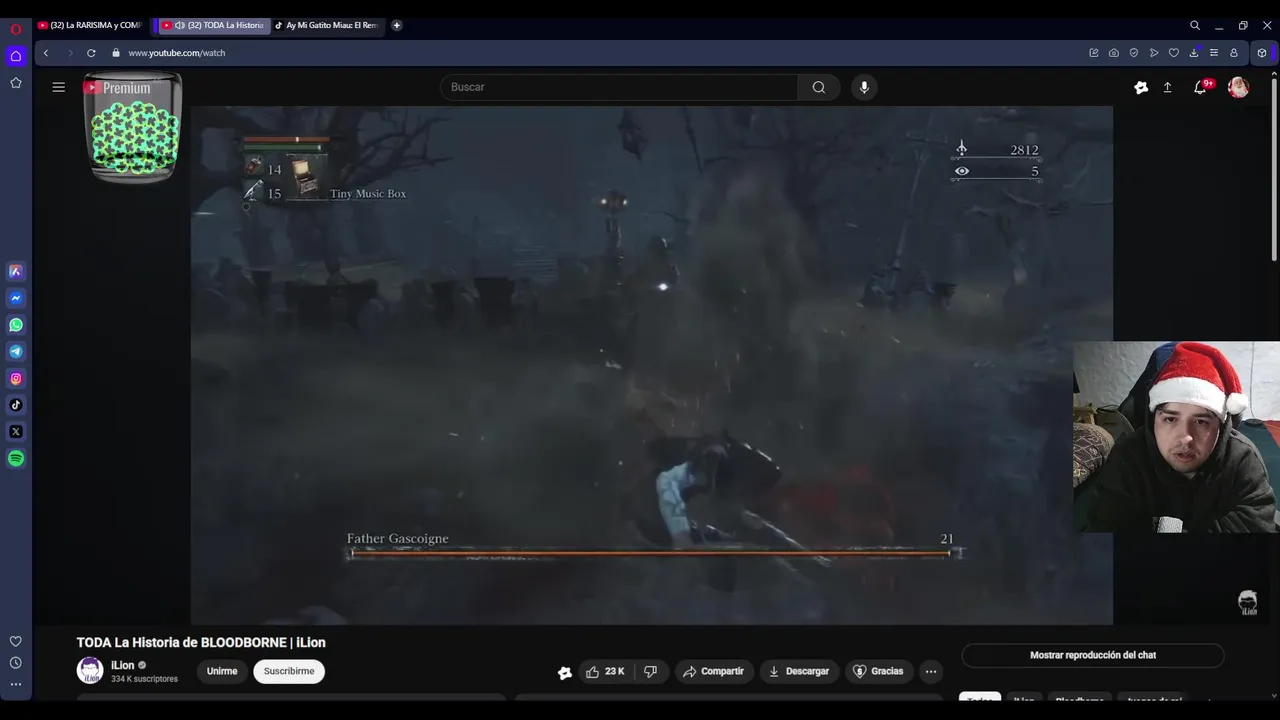Open YouTube account avatar menu
The width and height of the screenshot is (1280, 720).
[x=1238, y=87]
